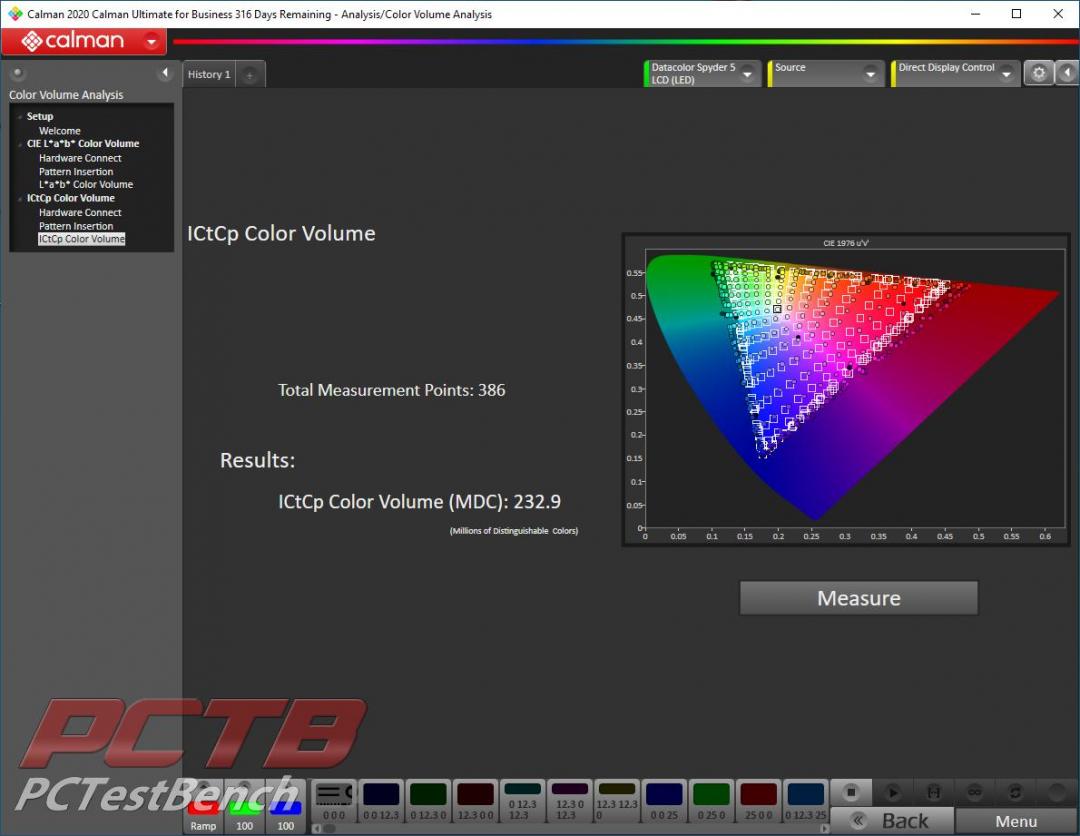
Task: Click the stop measurement button
Action: (851, 792)
